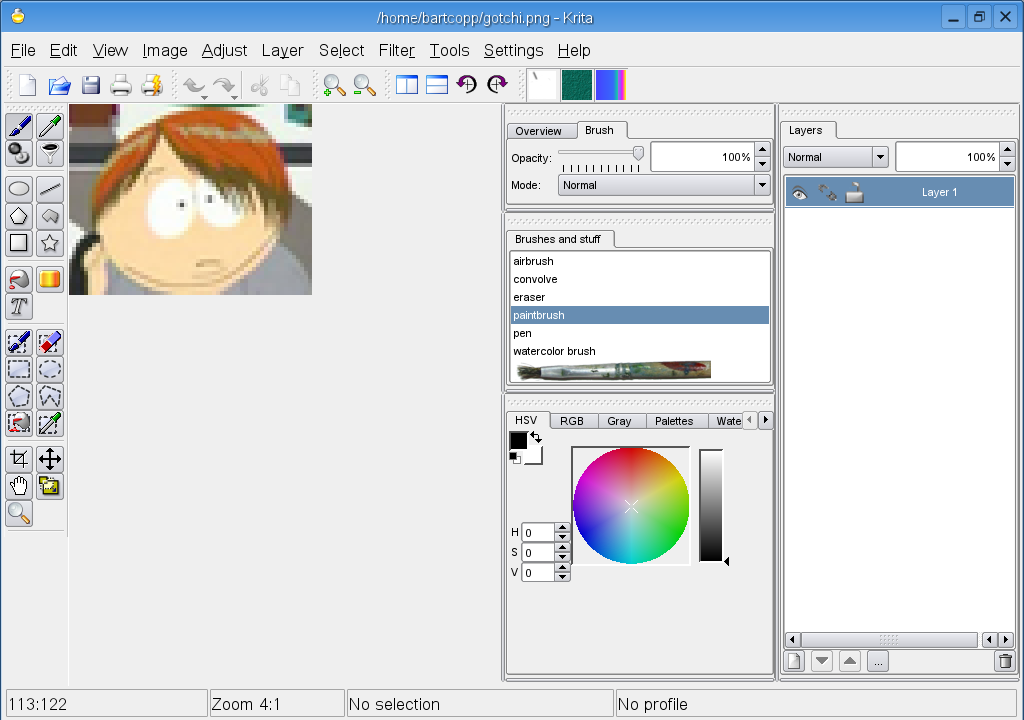The height and width of the screenshot is (720, 1024).
Task: Show more color tabs with right arrow
Action: click(765, 420)
